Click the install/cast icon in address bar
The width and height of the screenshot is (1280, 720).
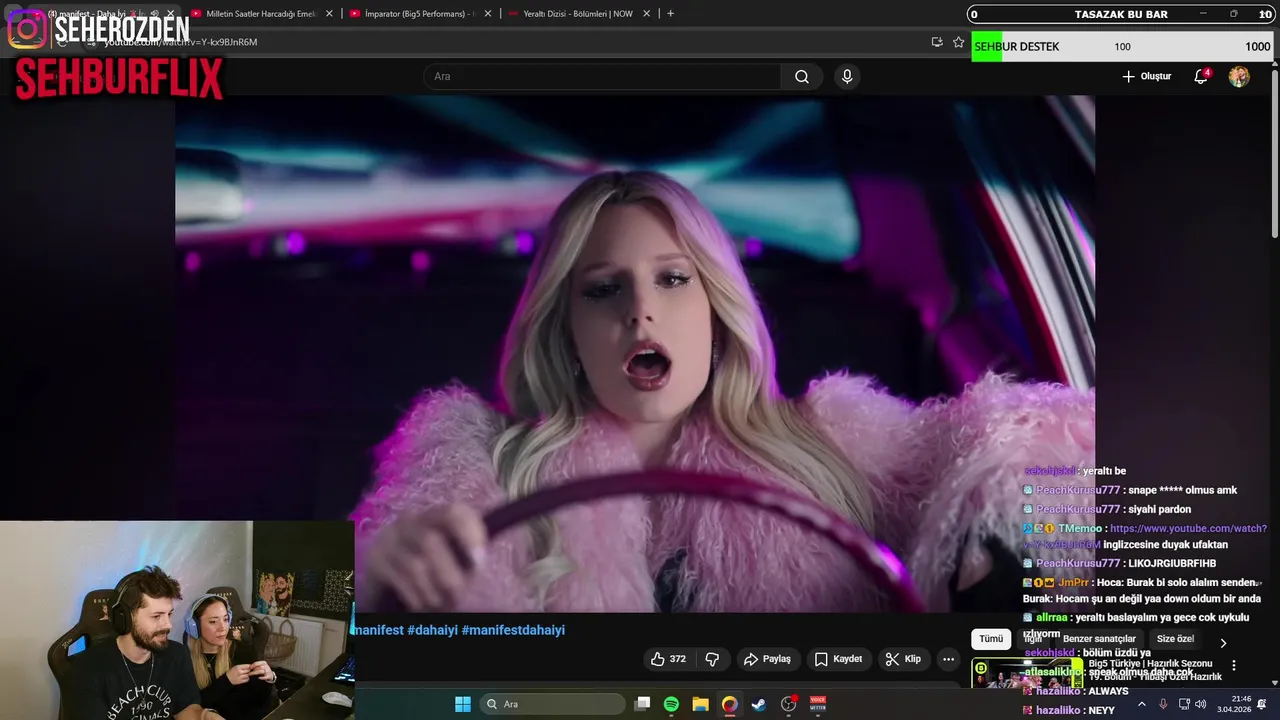(937, 42)
